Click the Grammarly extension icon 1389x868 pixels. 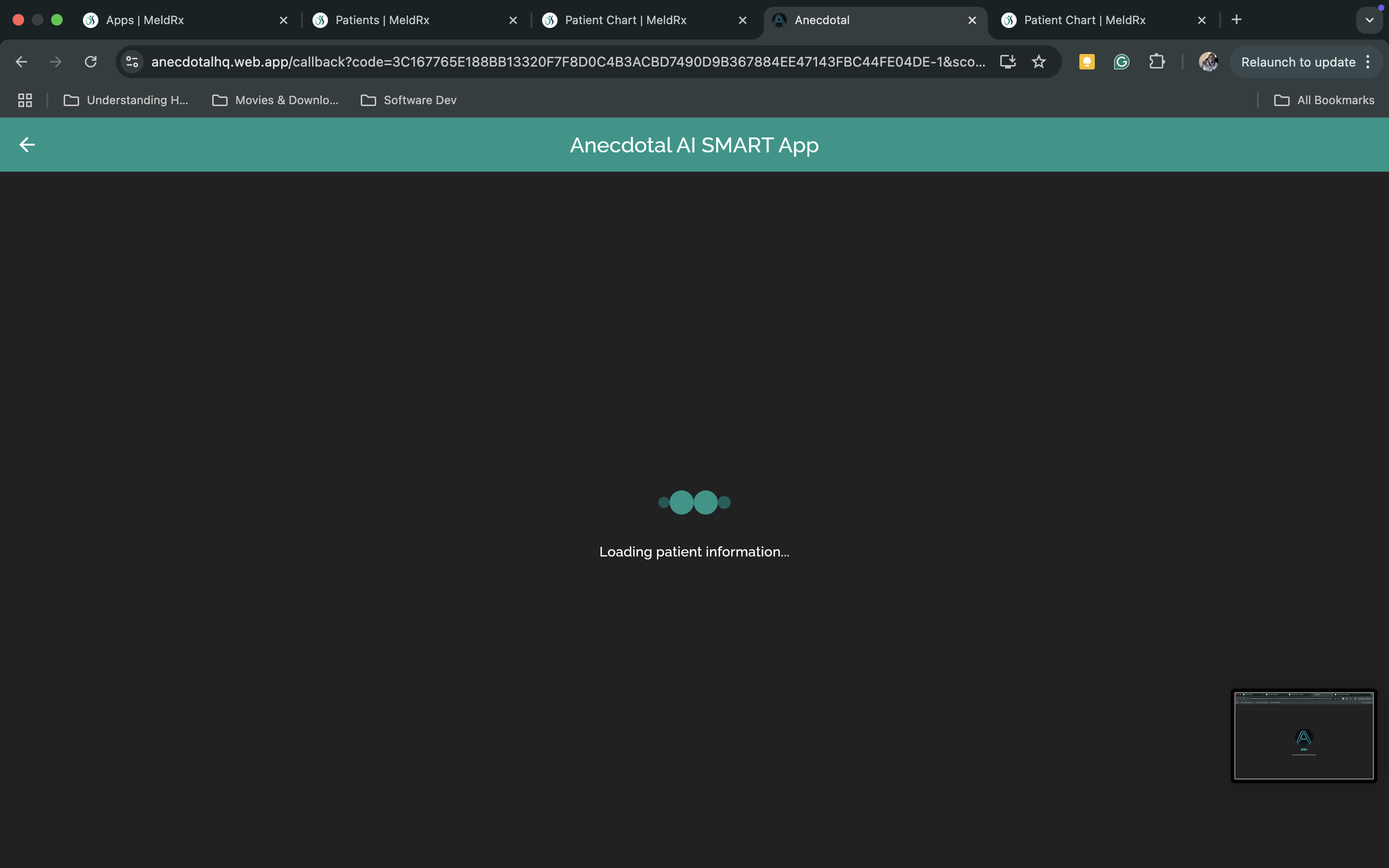(1121, 62)
